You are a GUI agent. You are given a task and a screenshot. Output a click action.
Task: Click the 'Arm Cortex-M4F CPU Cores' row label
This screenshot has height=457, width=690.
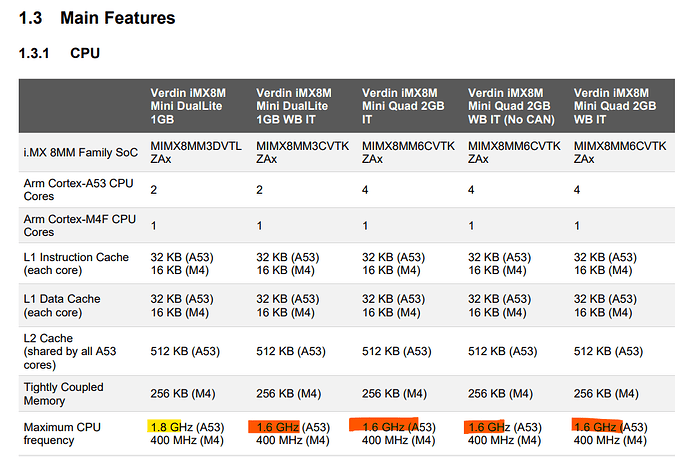tap(80, 226)
